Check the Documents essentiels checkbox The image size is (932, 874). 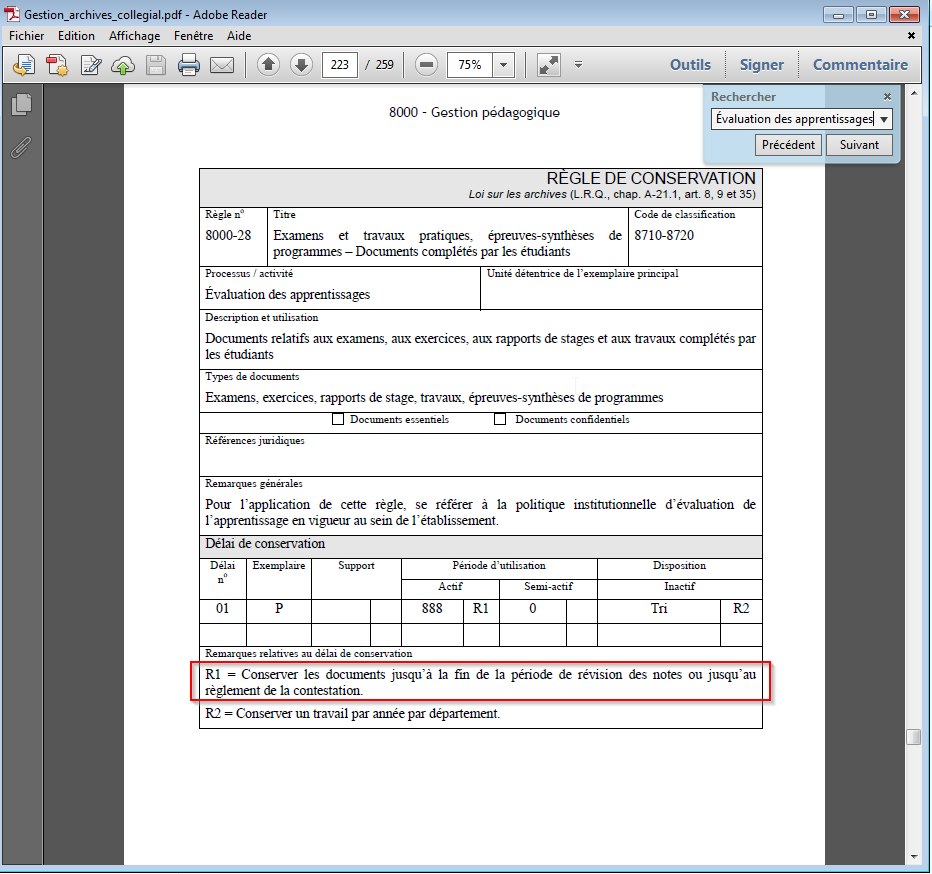[x=338, y=420]
